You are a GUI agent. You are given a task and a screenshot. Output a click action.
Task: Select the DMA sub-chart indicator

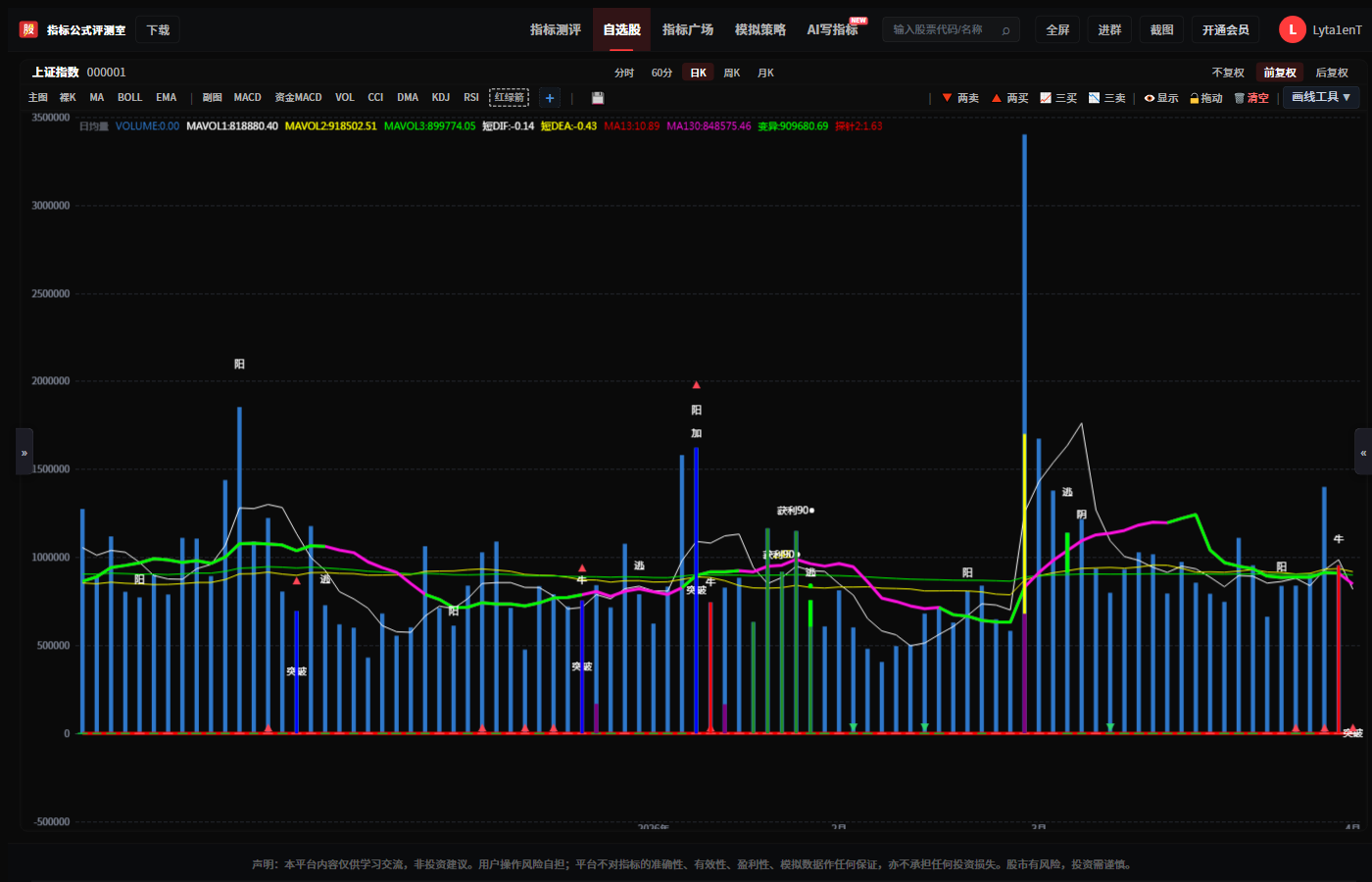pyautogui.click(x=408, y=98)
